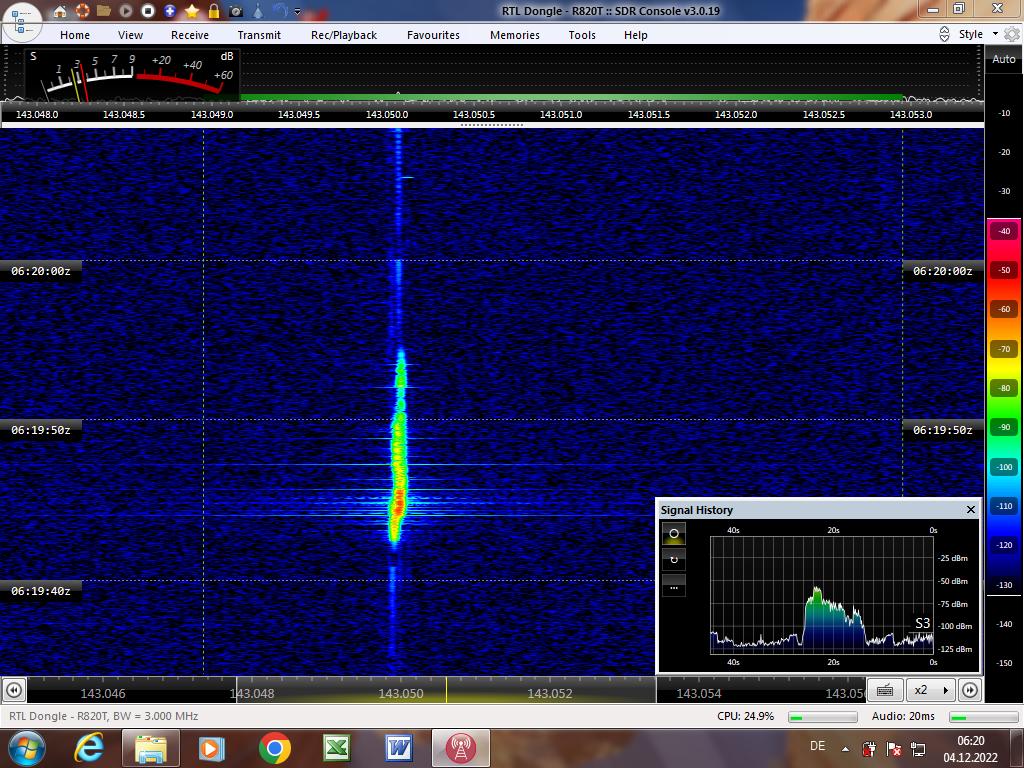Open Excel from the taskbar
Image resolution: width=1024 pixels, height=768 pixels.
[337, 748]
